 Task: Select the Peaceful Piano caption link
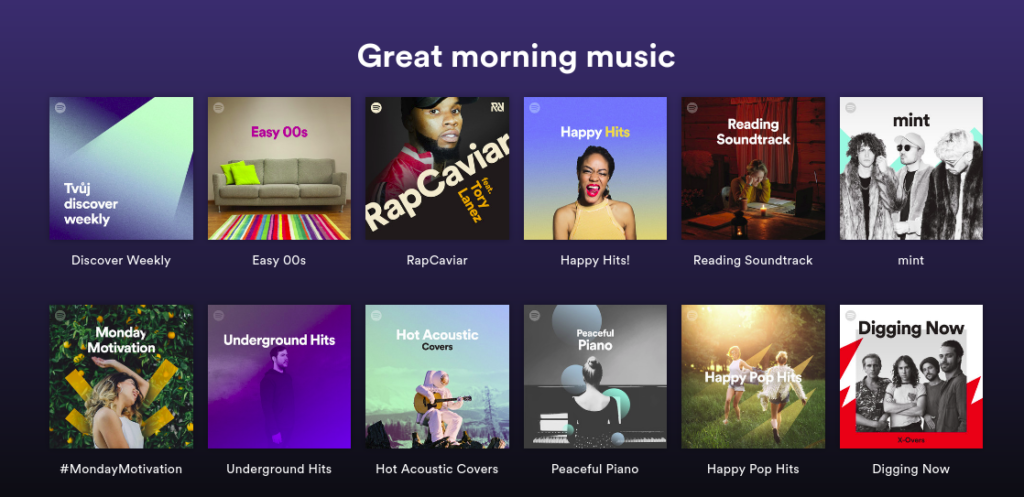595,469
